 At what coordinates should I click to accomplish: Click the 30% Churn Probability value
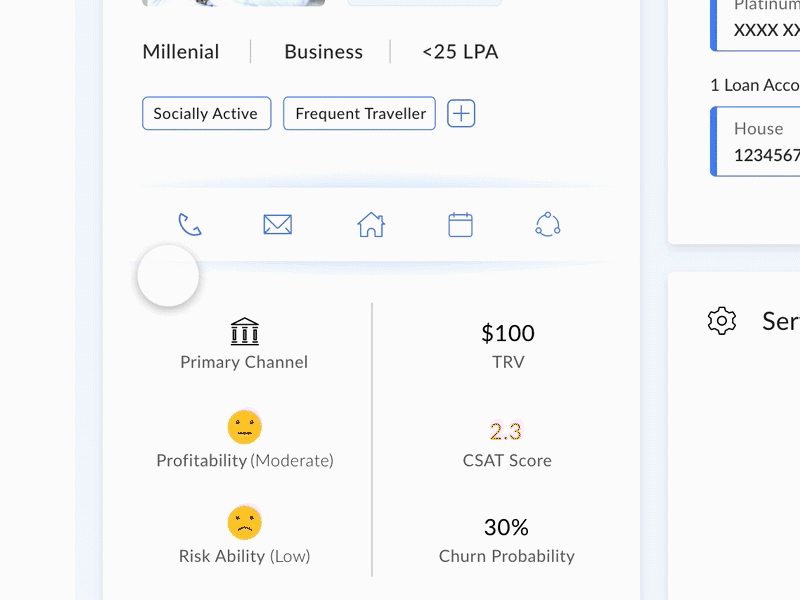[508, 526]
